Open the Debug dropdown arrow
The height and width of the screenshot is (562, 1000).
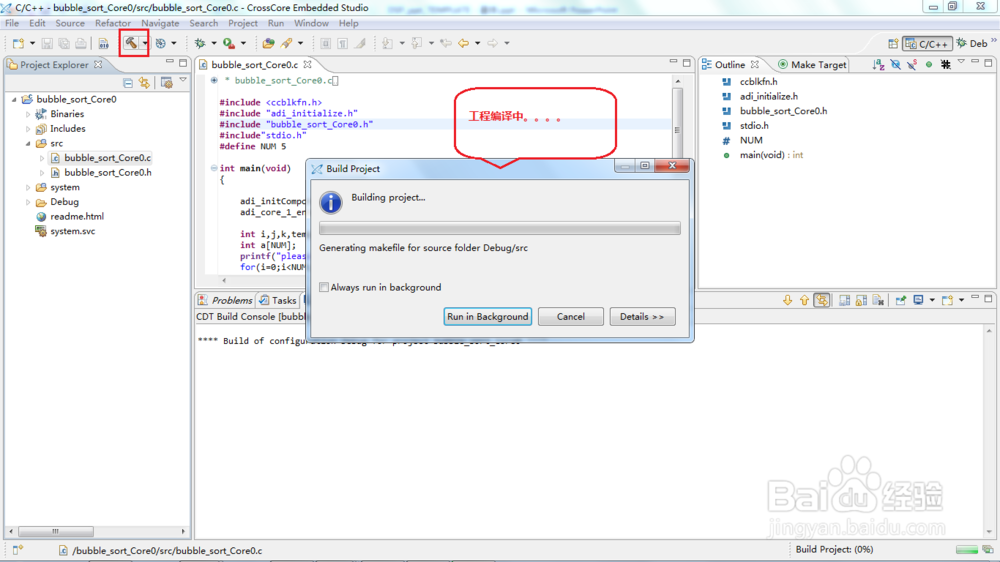click(x=213, y=43)
